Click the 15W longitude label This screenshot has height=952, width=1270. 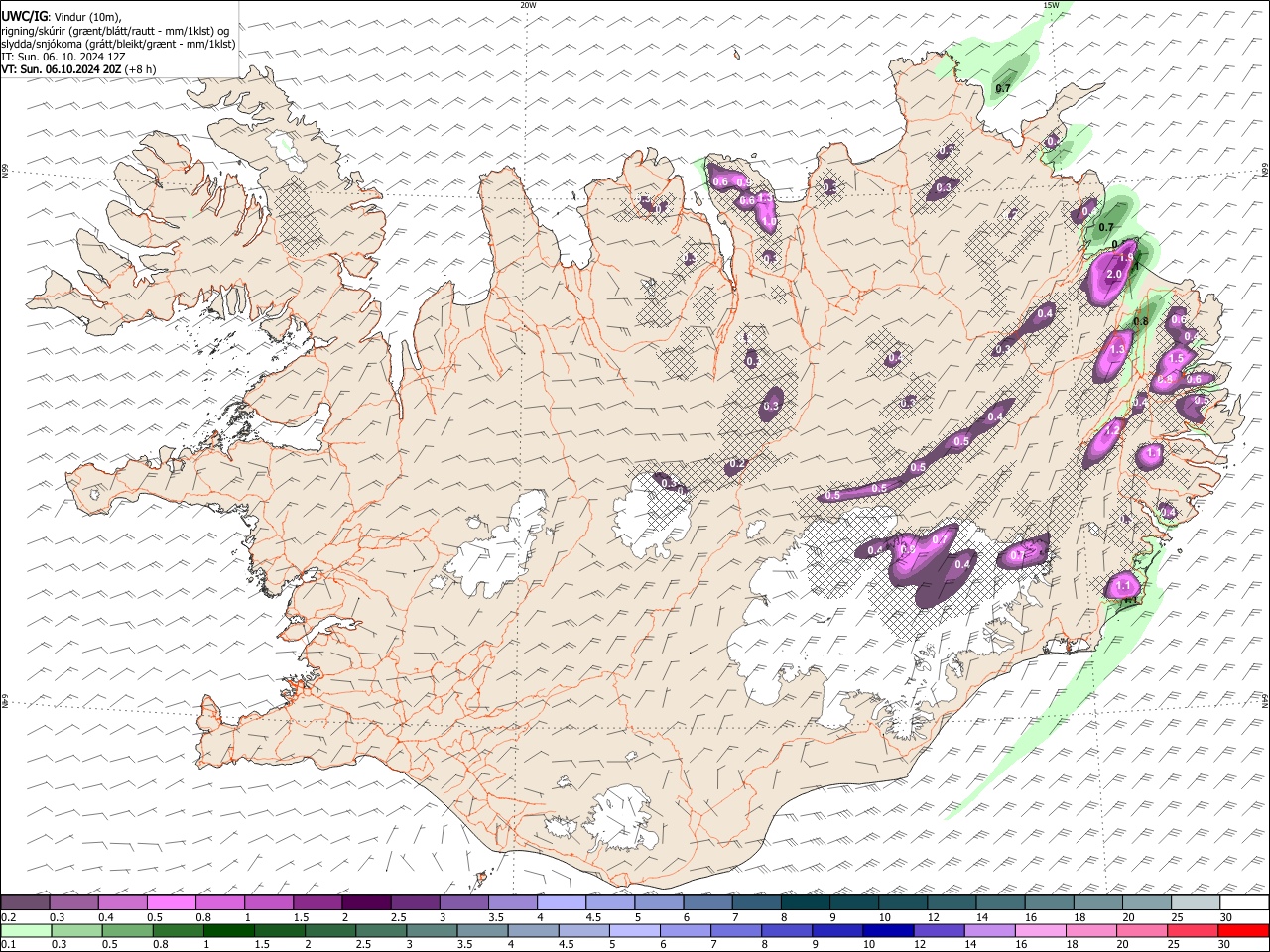pyautogui.click(x=1051, y=5)
